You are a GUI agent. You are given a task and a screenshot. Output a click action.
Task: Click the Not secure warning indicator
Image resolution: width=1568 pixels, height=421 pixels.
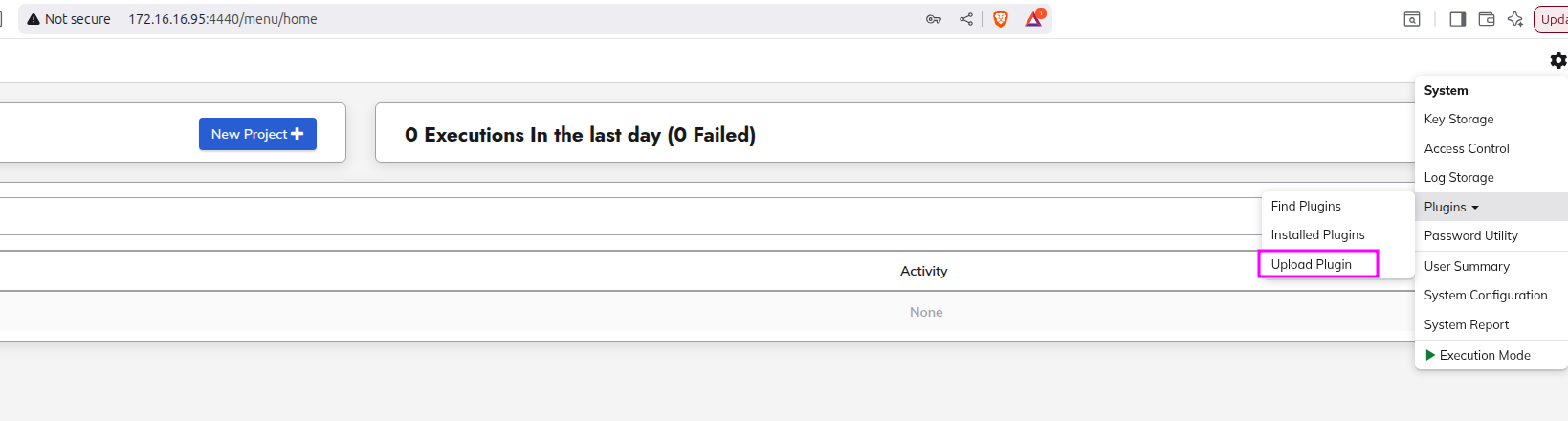pyautogui.click(x=69, y=19)
